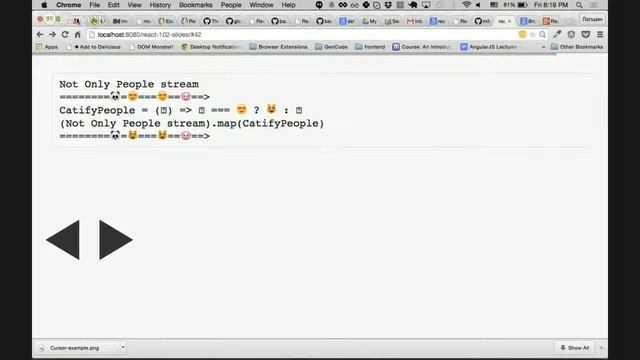640x360 pixels.
Task: Open the 'Desktop Notification' bookmark
Action: click(x=211, y=47)
